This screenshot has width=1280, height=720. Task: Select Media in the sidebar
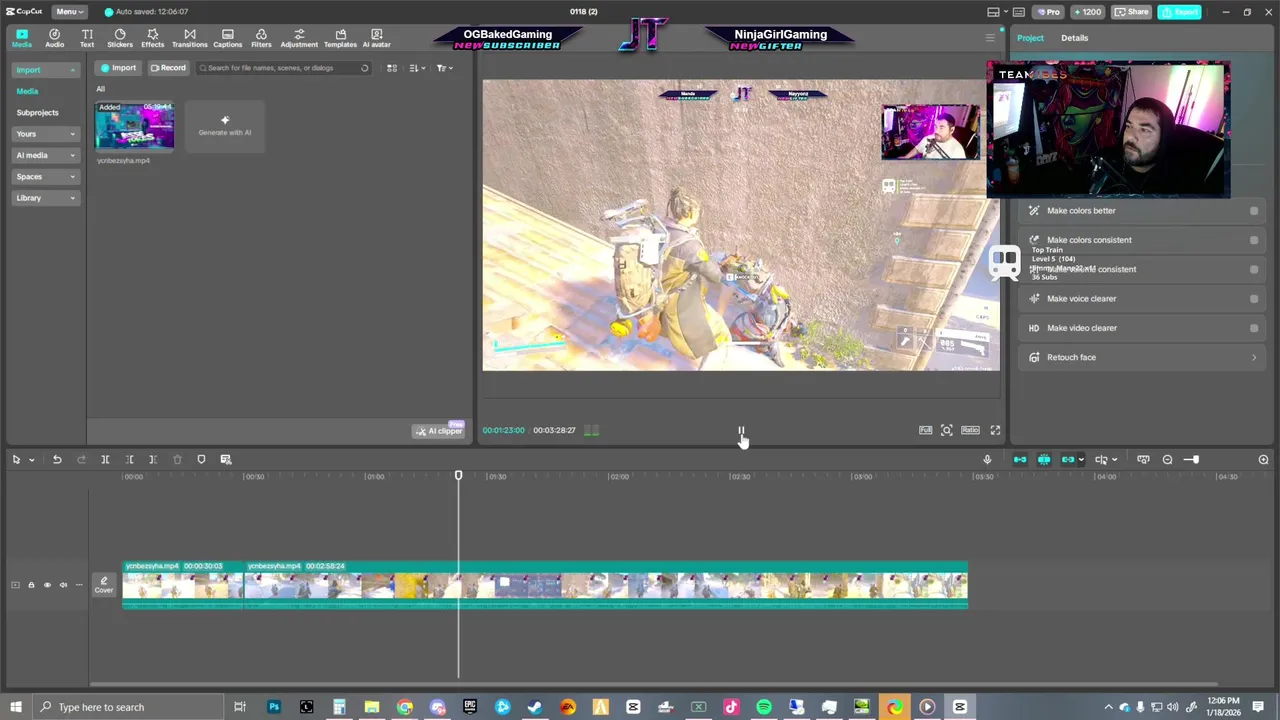click(x=27, y=91)
